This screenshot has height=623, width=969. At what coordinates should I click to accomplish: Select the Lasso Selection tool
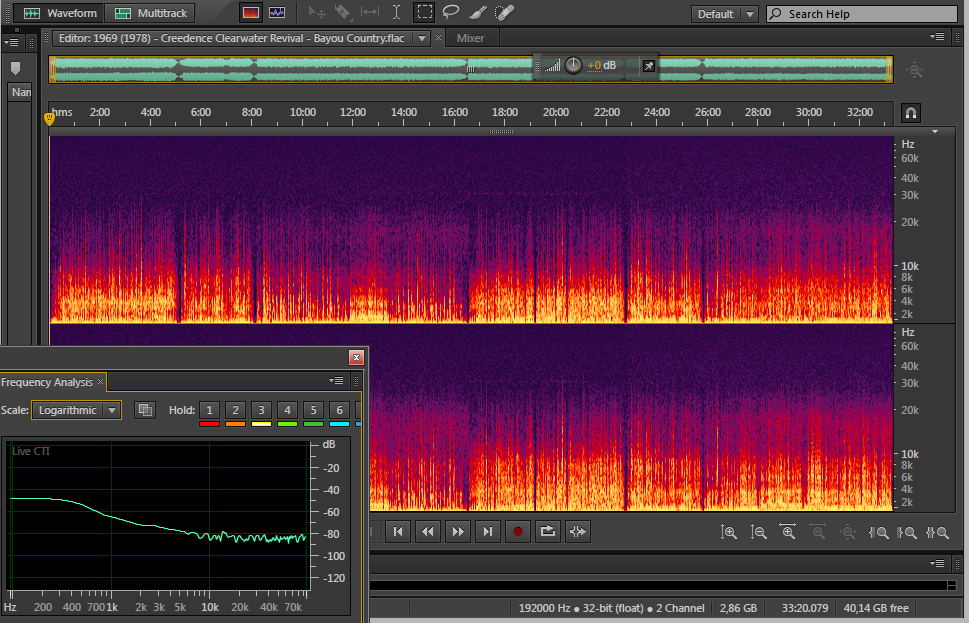tap(451, 12)
